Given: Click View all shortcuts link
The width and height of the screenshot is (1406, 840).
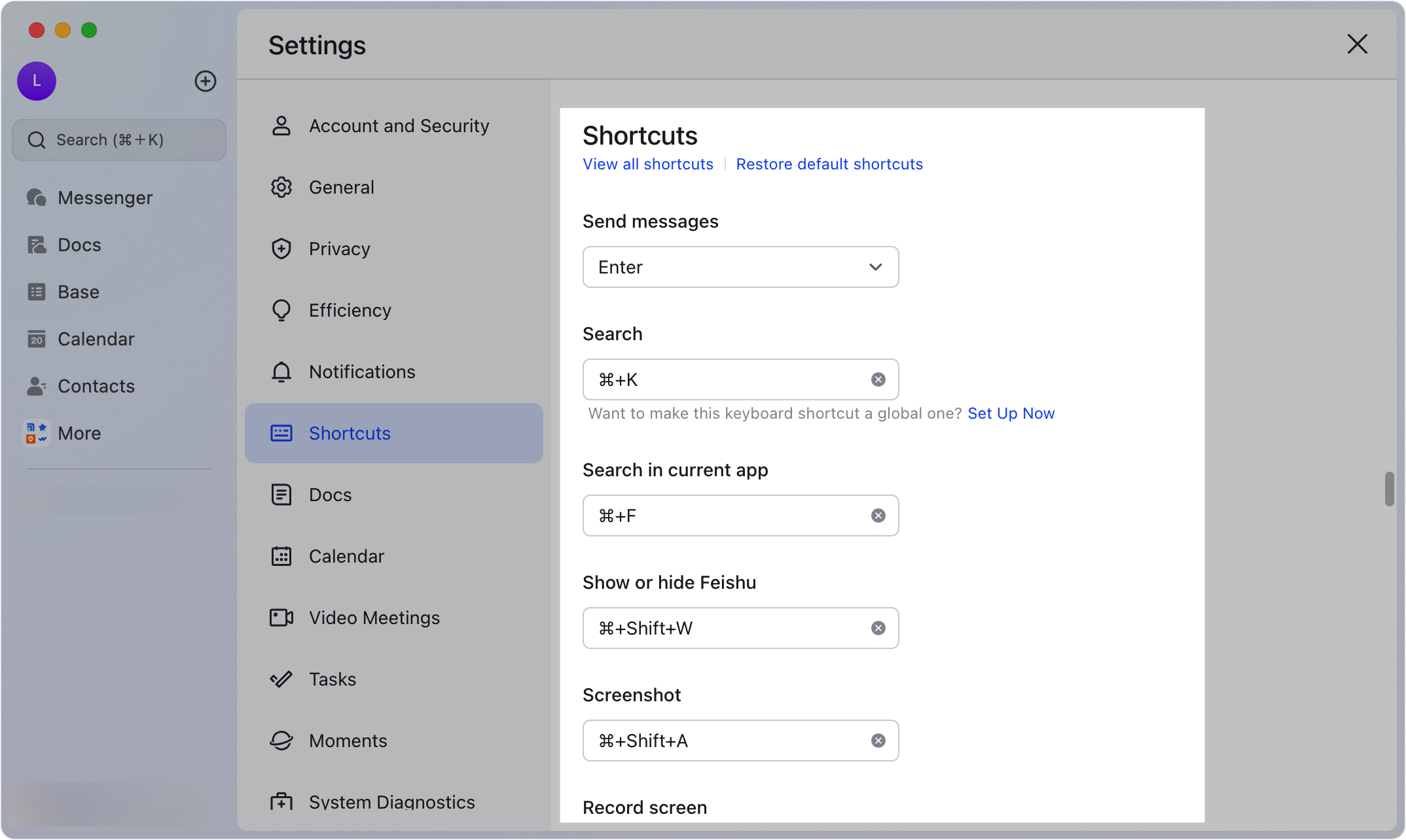Looking at the screenshot, I should click(647, 164).
